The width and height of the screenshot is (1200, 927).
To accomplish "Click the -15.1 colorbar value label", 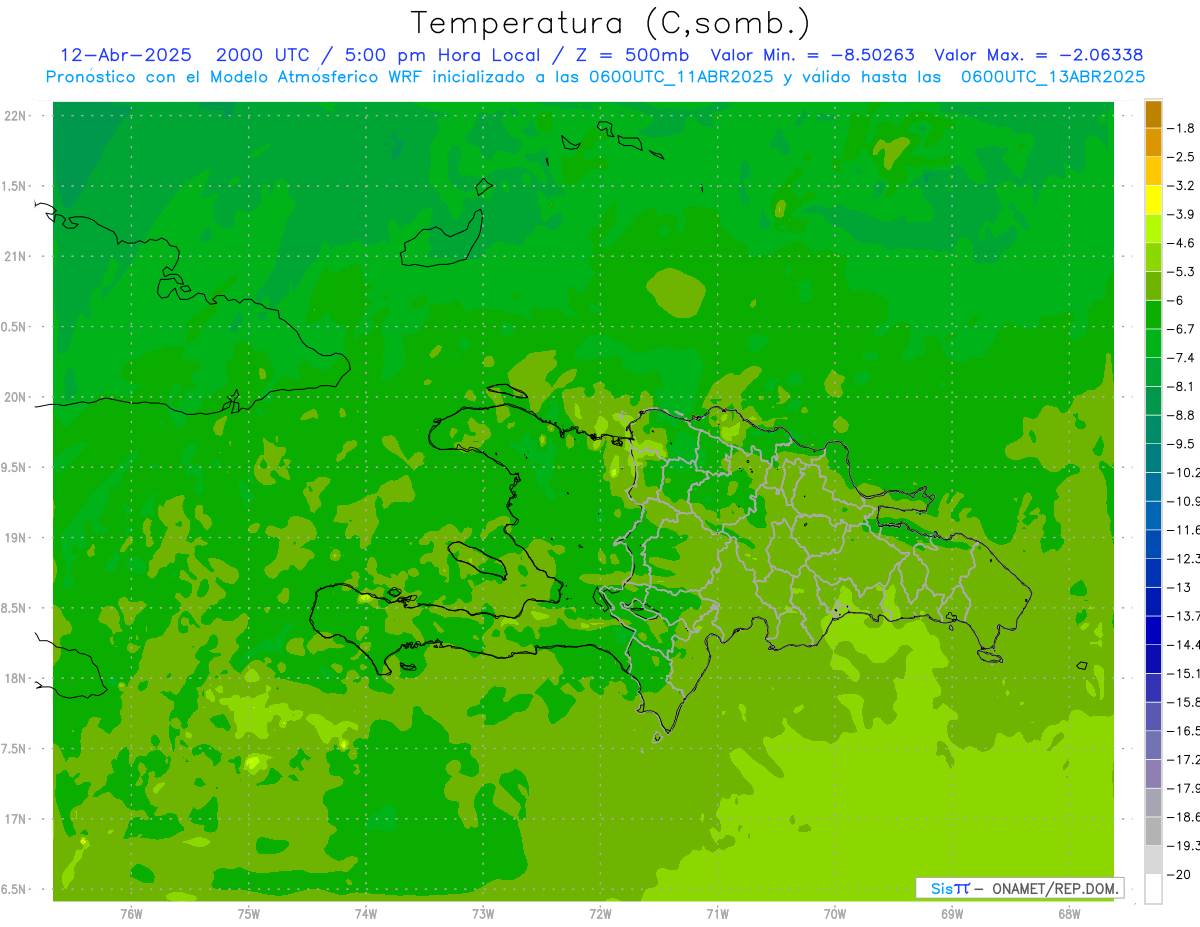I will [1184, 673].
